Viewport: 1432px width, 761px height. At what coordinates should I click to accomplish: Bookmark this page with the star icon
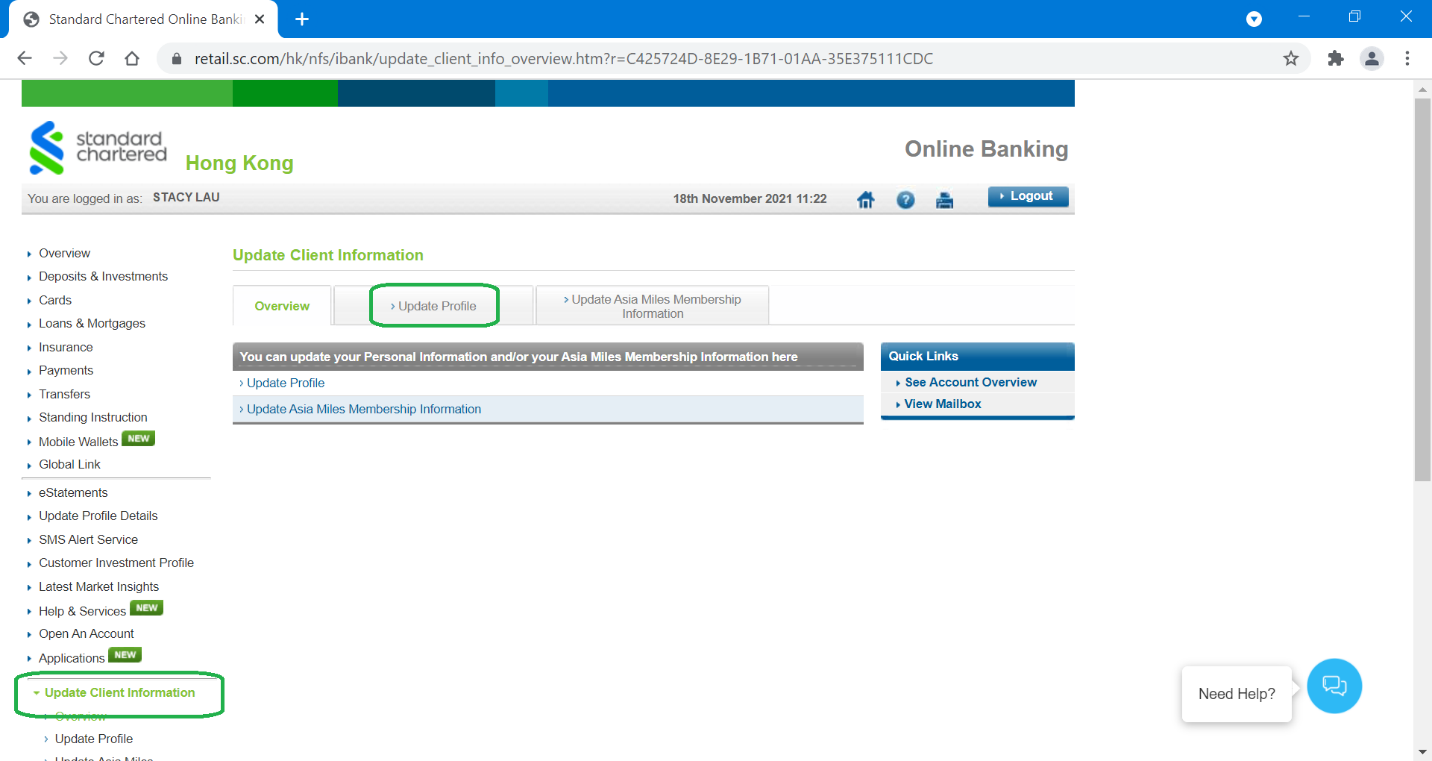pos(1291,58)
